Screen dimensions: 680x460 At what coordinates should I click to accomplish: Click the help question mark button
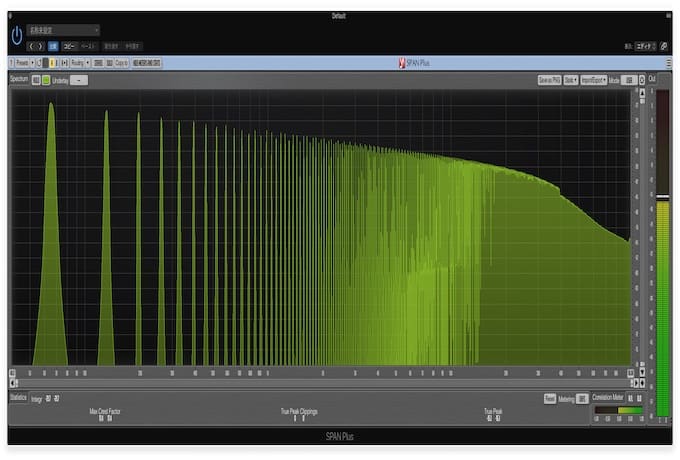point(642,79)
